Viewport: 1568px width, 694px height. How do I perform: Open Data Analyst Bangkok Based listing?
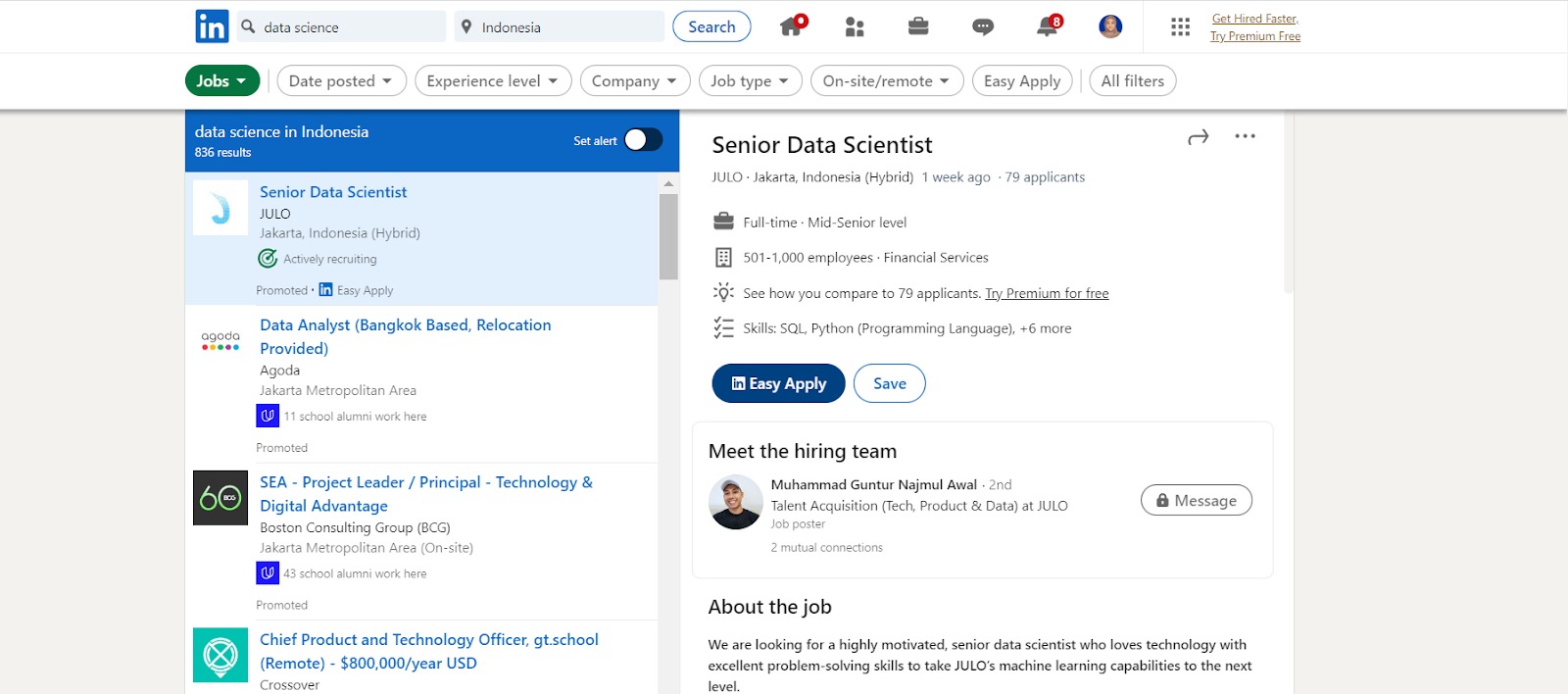pos(406,336)
